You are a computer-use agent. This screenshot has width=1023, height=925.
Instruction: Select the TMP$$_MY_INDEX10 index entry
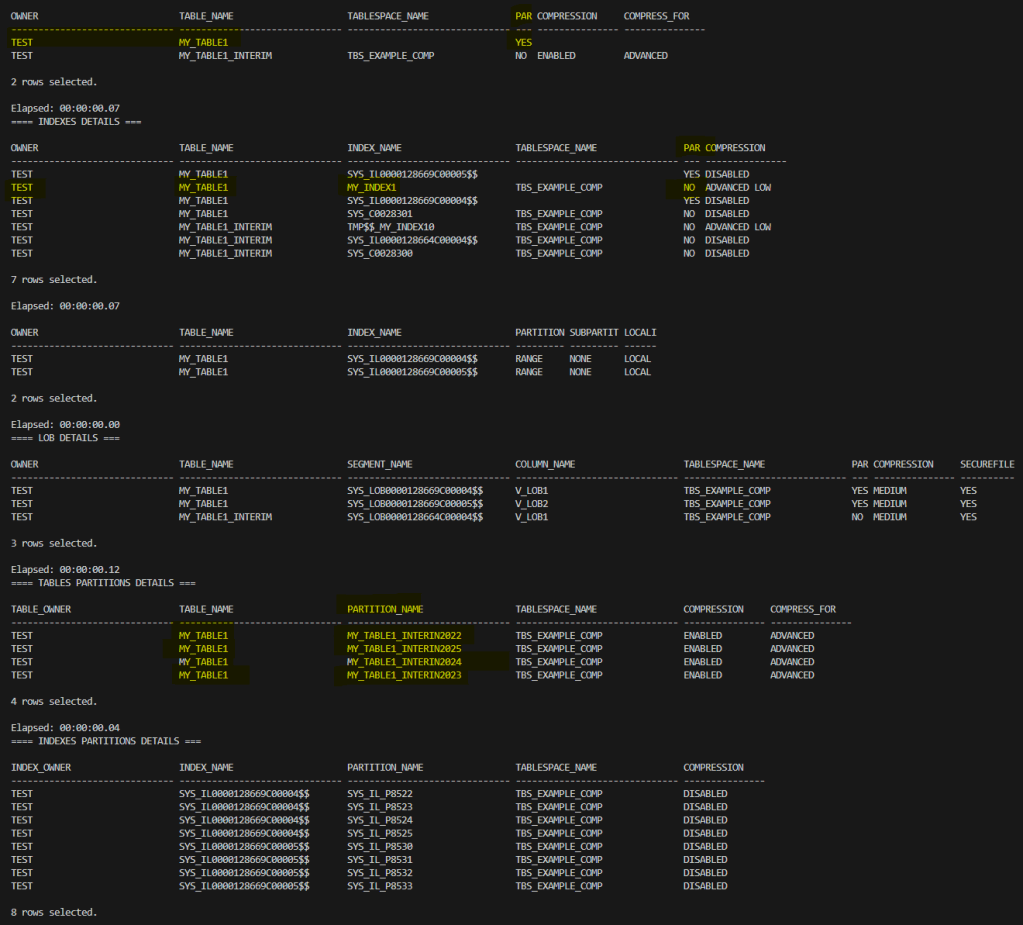pyautogui.click(x=391, y=227)
